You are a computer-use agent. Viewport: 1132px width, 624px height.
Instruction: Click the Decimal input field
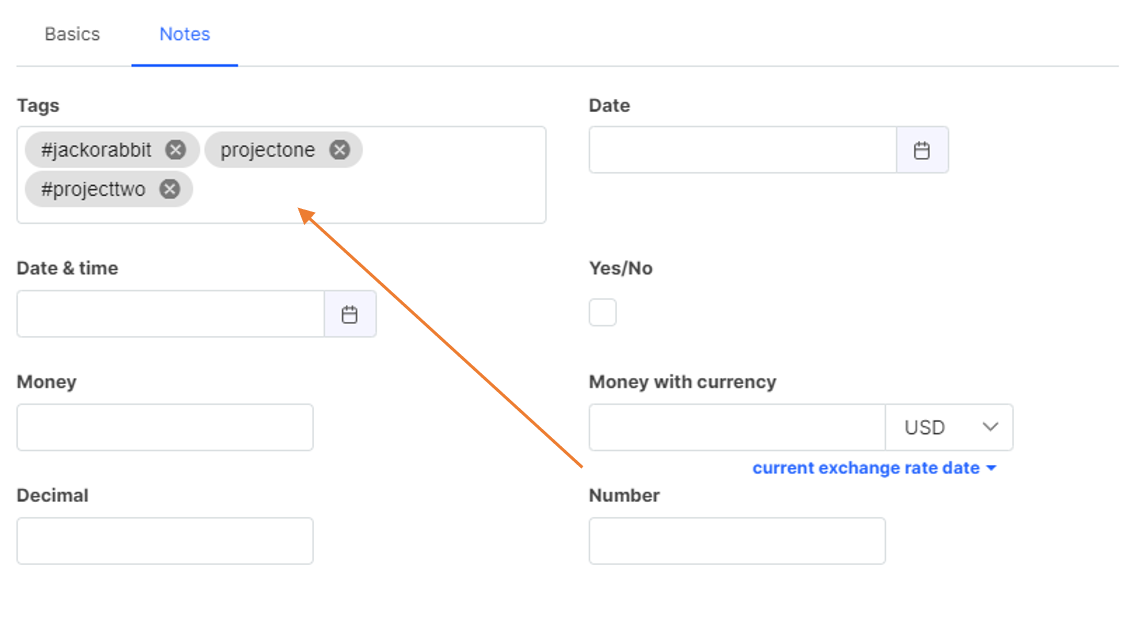click(165, 541)
